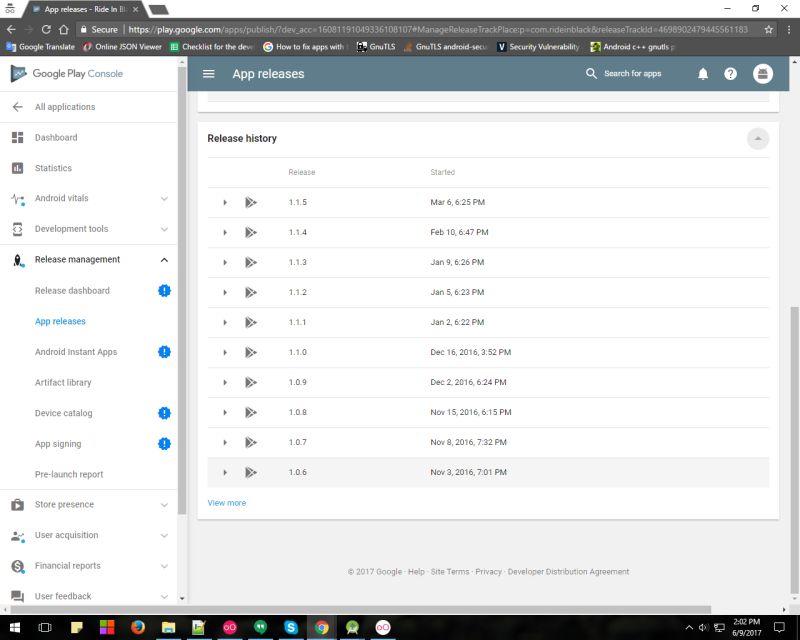The image size is (800, 640).
Task: Click the Statistics bar chart icon
Action: (17, 168)
